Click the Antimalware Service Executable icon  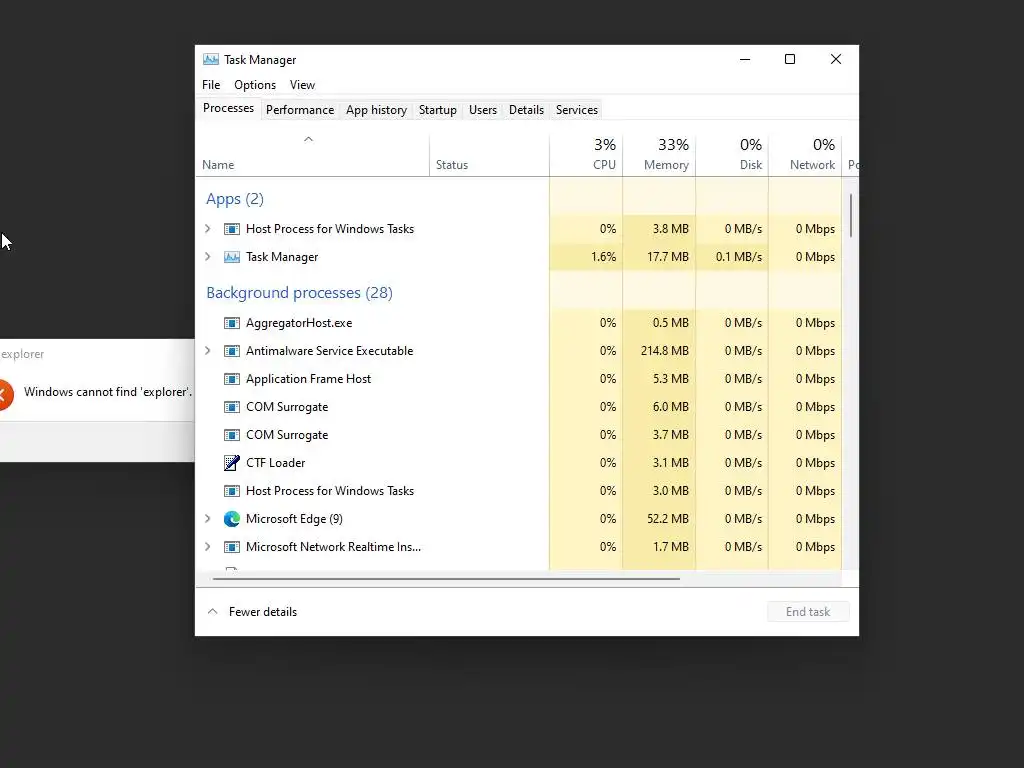[232, 351]
